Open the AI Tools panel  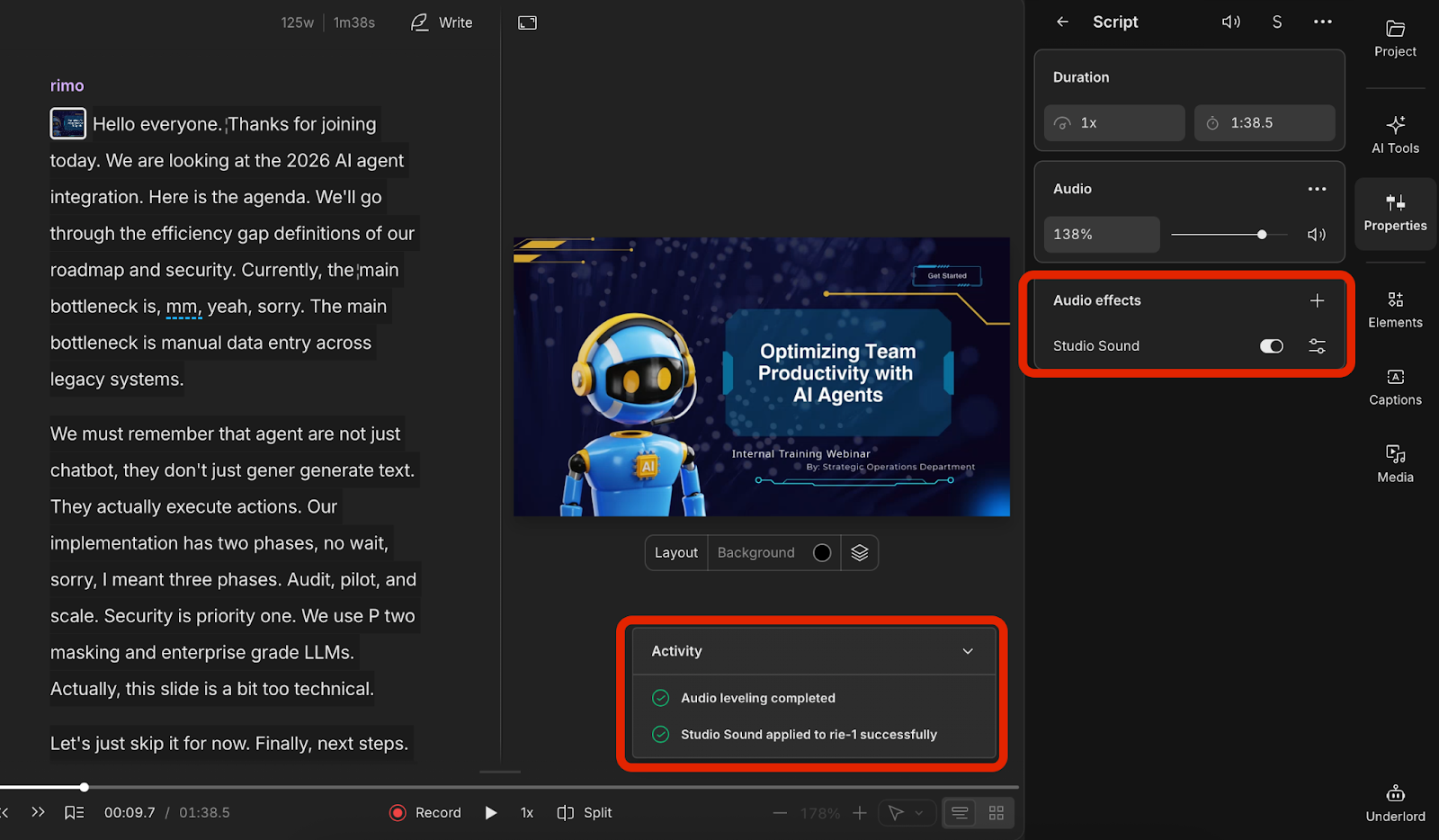[x=1395, y=134]
